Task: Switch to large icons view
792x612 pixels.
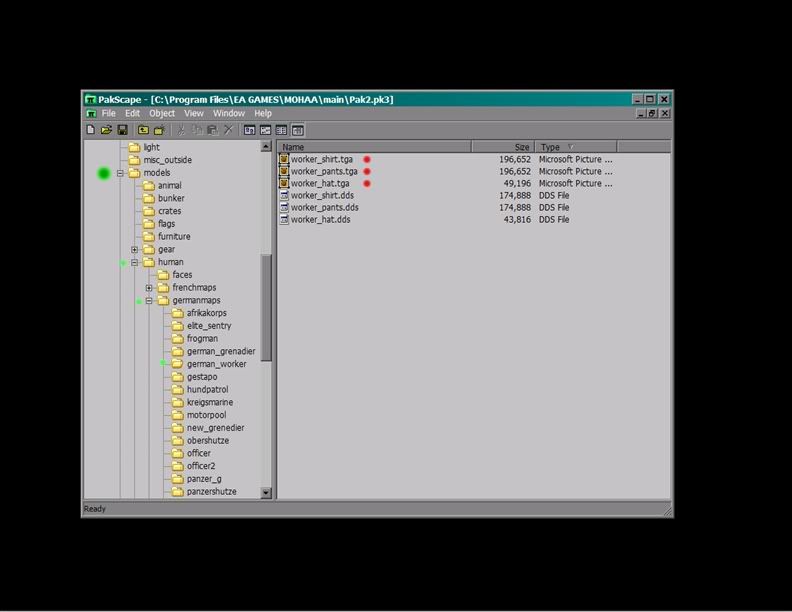Action: 250,130
